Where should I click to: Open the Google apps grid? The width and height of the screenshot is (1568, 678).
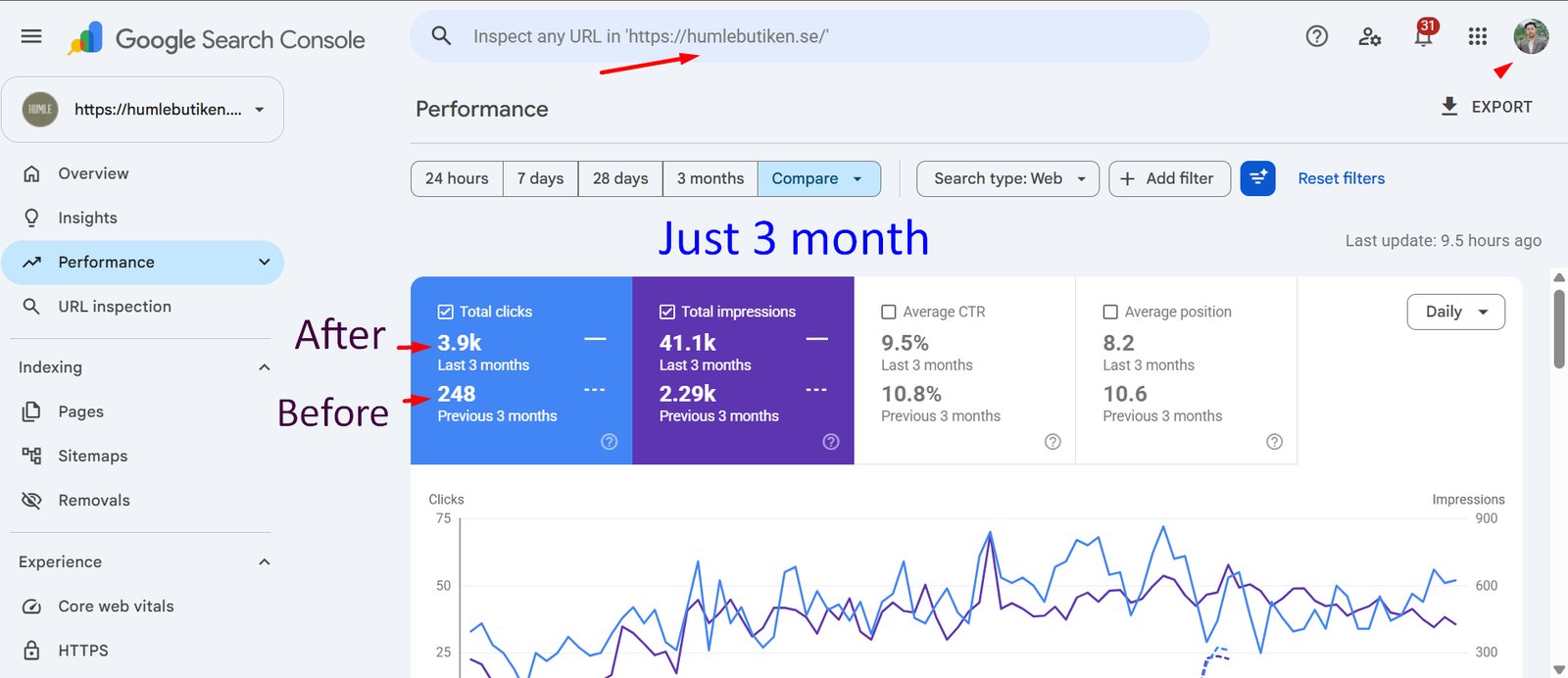(x=1478, y=36)
